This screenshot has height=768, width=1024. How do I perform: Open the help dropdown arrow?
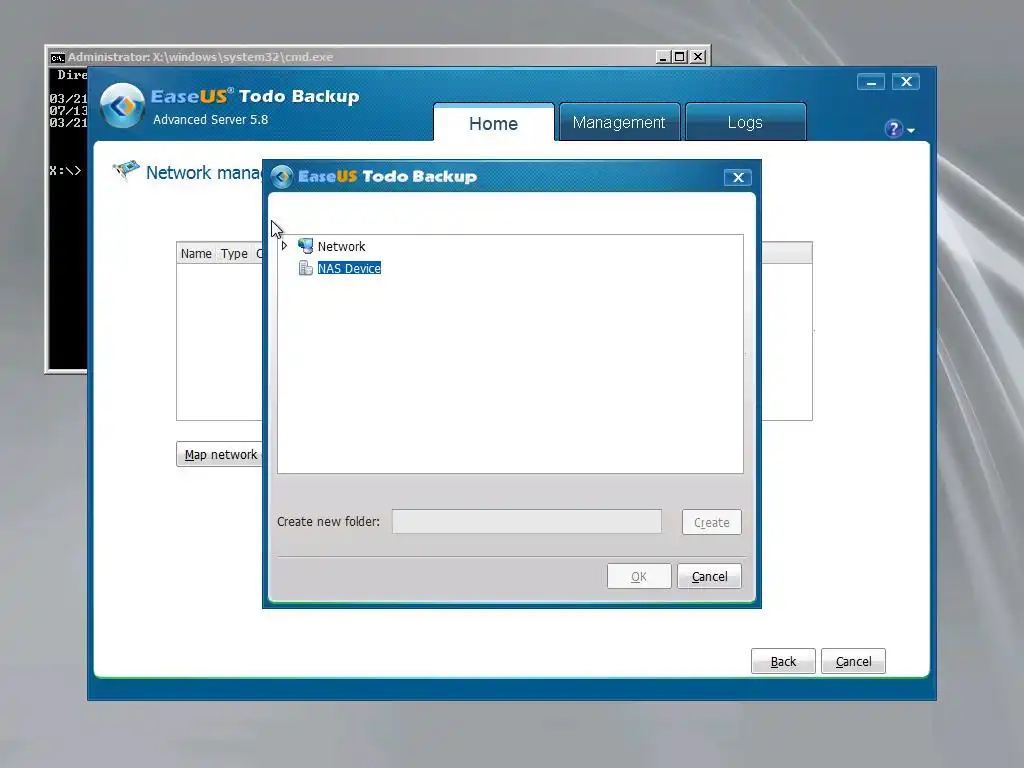[x=910, y=131]
